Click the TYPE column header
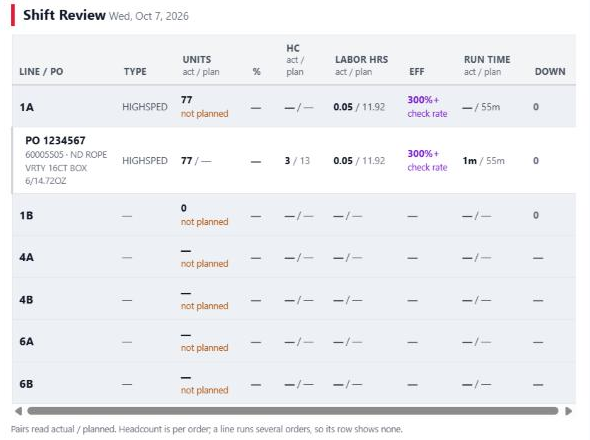 [x=135, y=72]
